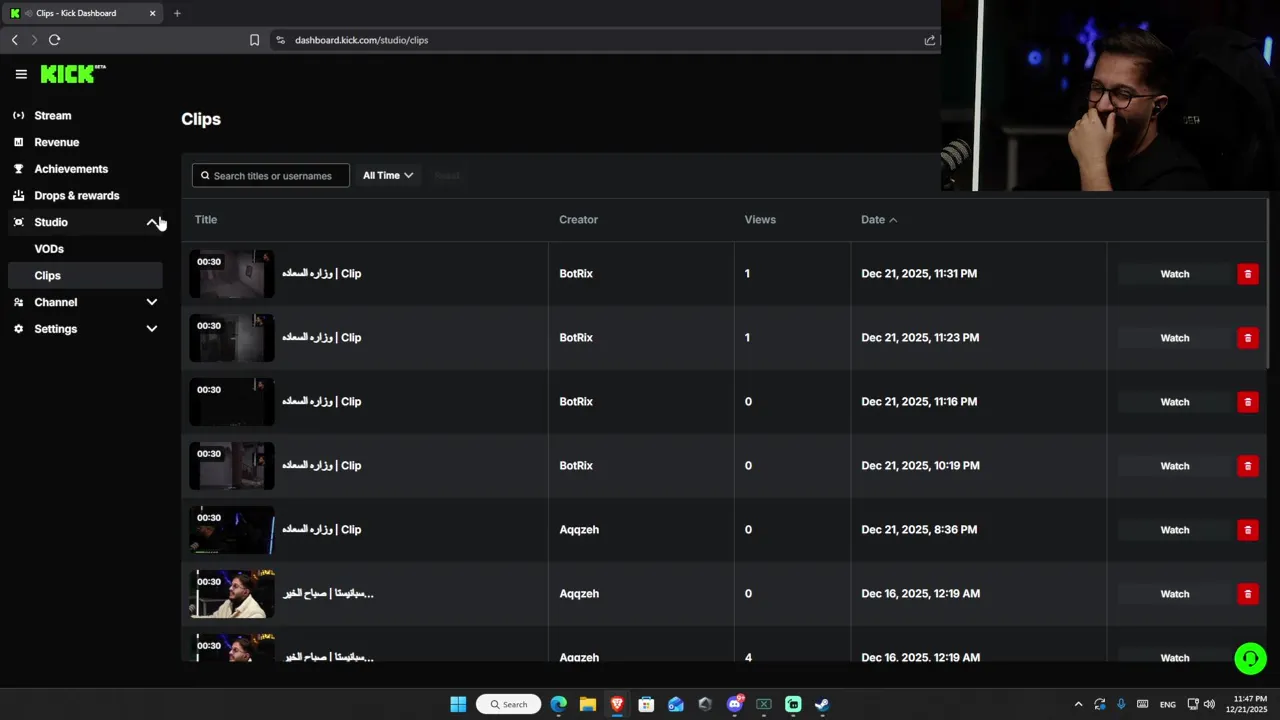This screenshot has width=1280, height=720.
Task: Watch the clip from 11:31 PM
Action: pos(1174,274)
